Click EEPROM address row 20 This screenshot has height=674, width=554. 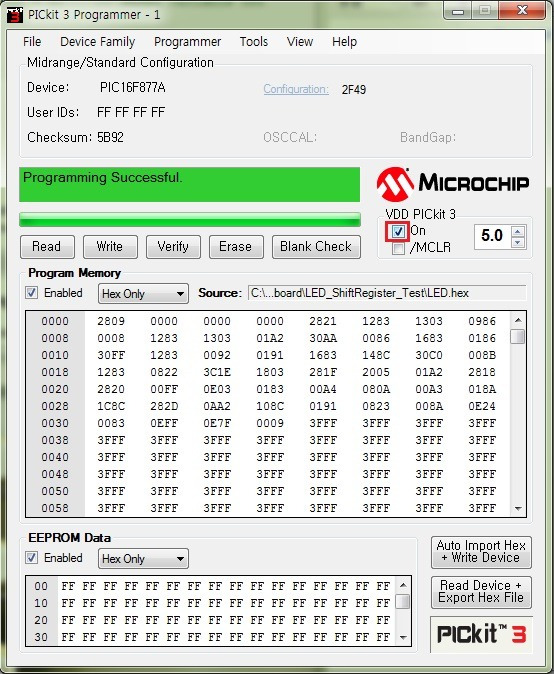(x=41, y=620)
